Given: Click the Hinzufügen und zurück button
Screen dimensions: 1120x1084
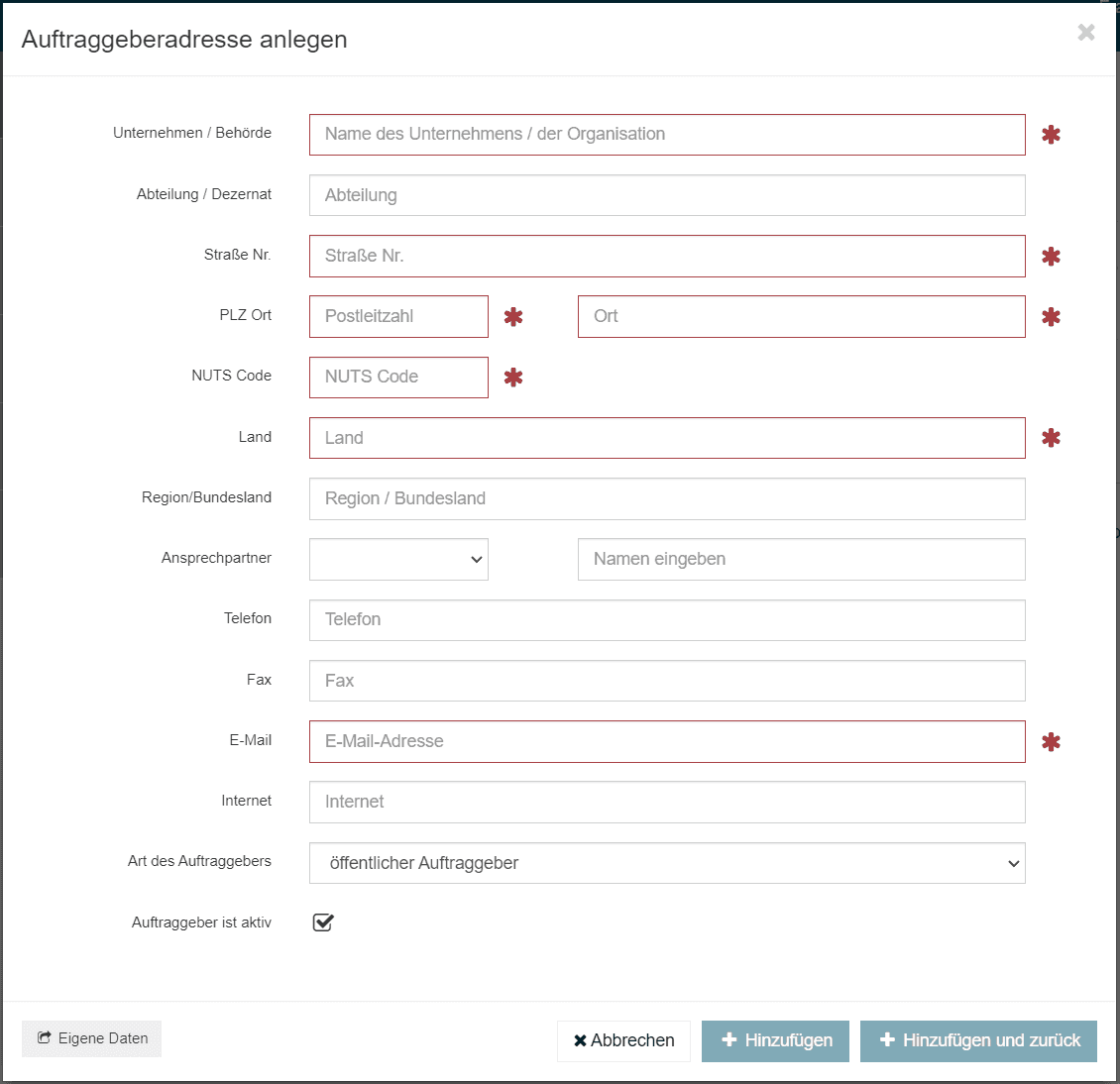Looking at the screenshot, I should 978,1040.
